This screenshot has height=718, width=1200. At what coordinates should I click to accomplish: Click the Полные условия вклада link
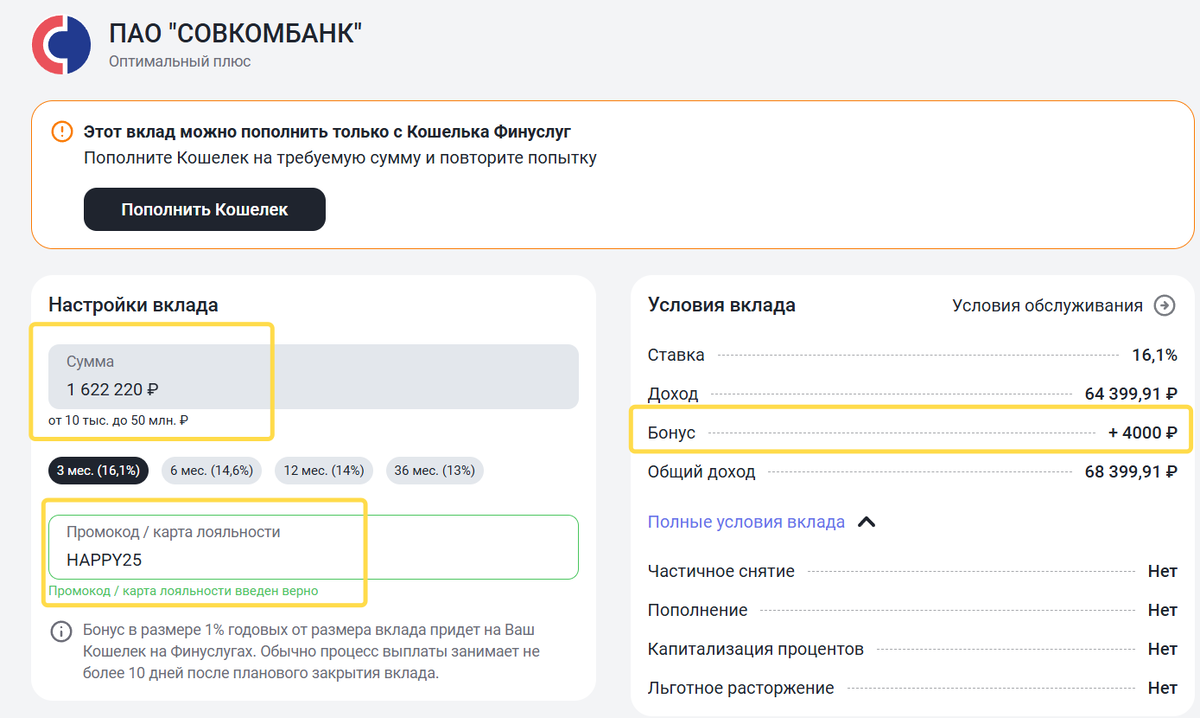click(746, 522)
